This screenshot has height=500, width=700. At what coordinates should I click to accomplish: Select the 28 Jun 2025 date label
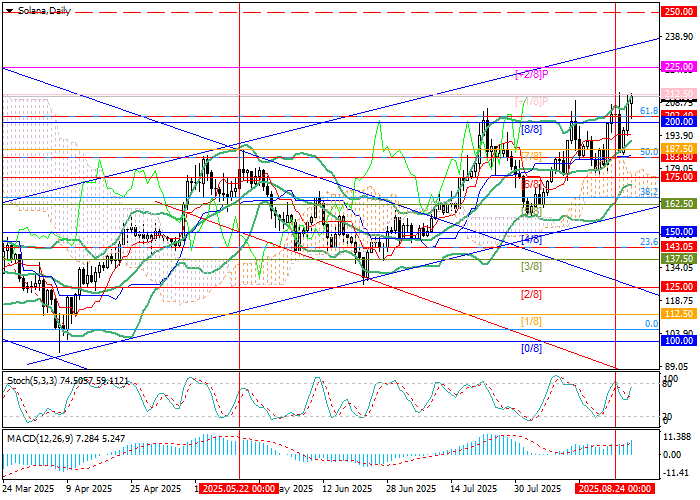coord(411,489)
